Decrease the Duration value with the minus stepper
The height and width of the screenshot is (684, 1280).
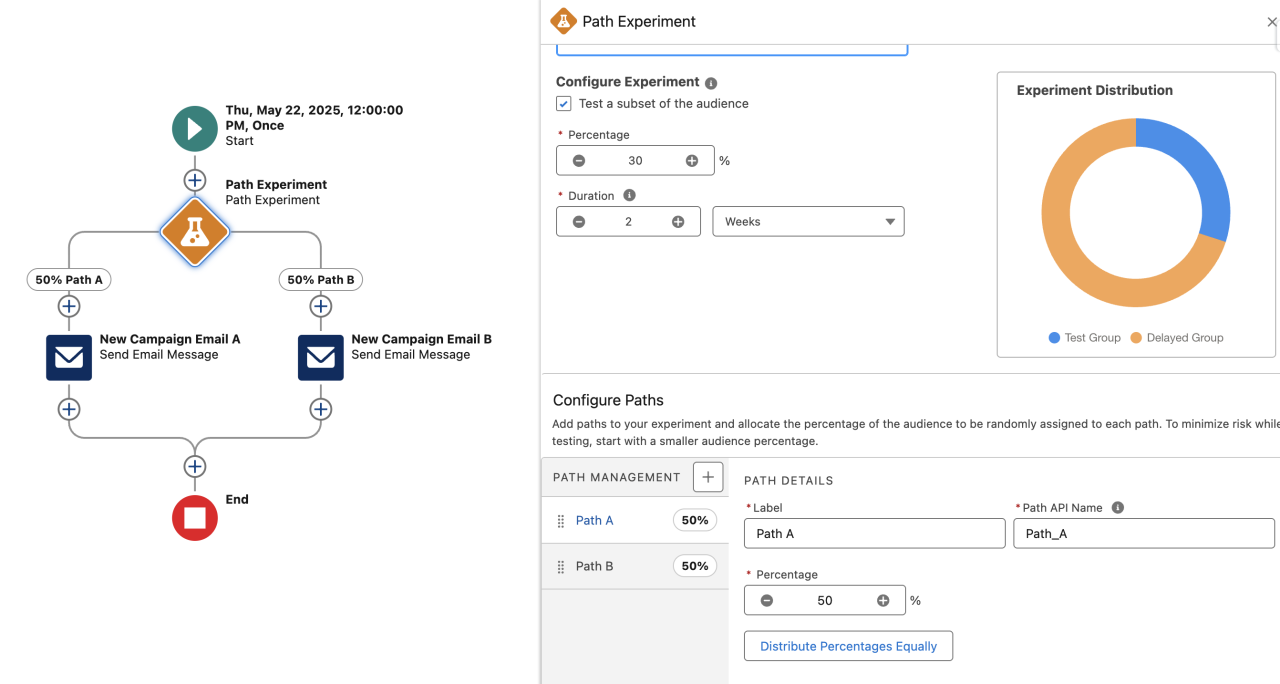pos(578,221)
